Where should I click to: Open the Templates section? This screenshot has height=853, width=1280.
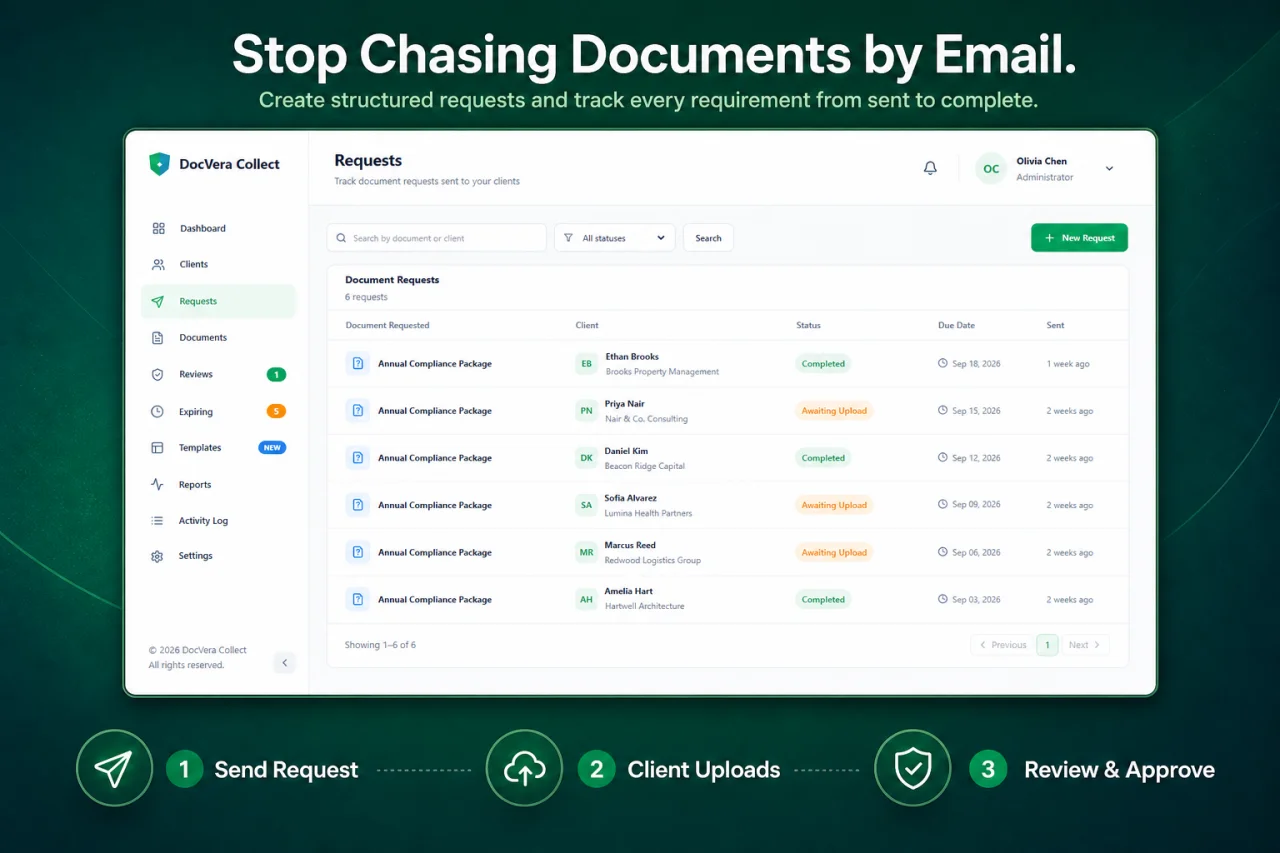(219, 448)
